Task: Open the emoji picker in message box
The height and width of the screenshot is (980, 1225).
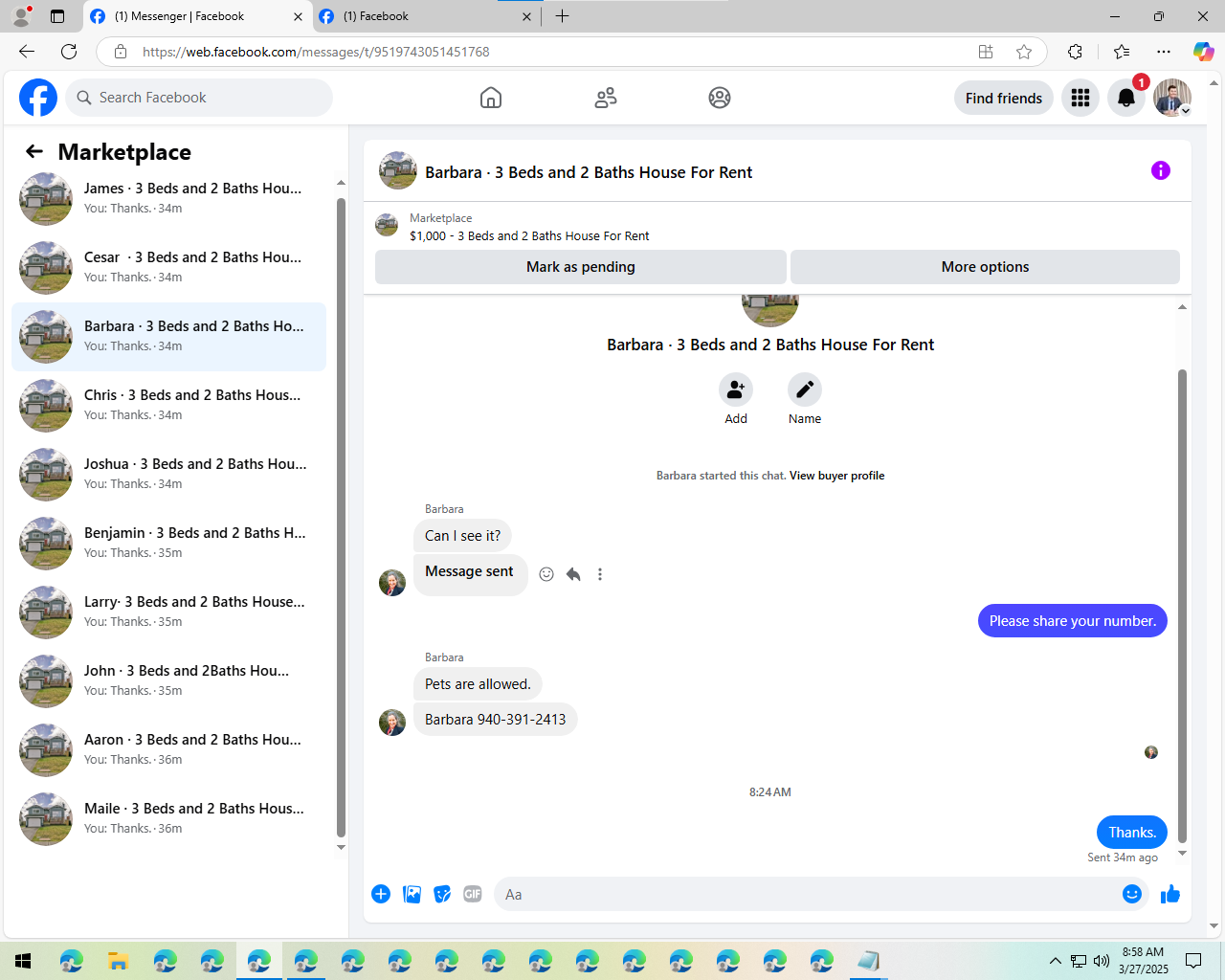Action: tap(1132, 894)
